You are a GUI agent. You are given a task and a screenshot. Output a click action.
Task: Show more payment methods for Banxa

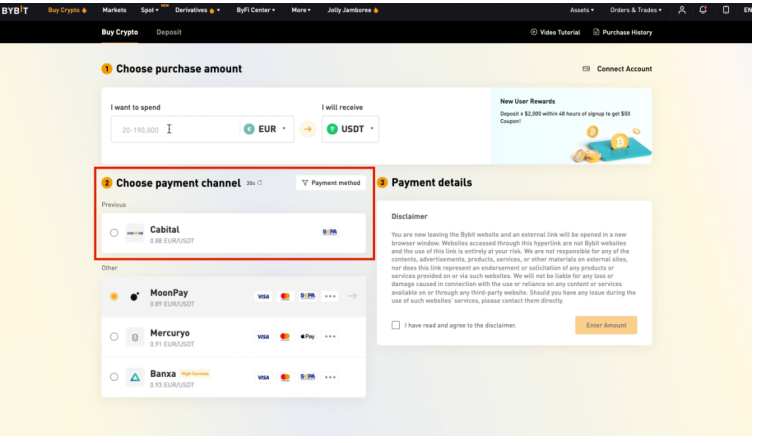(330, 377)
